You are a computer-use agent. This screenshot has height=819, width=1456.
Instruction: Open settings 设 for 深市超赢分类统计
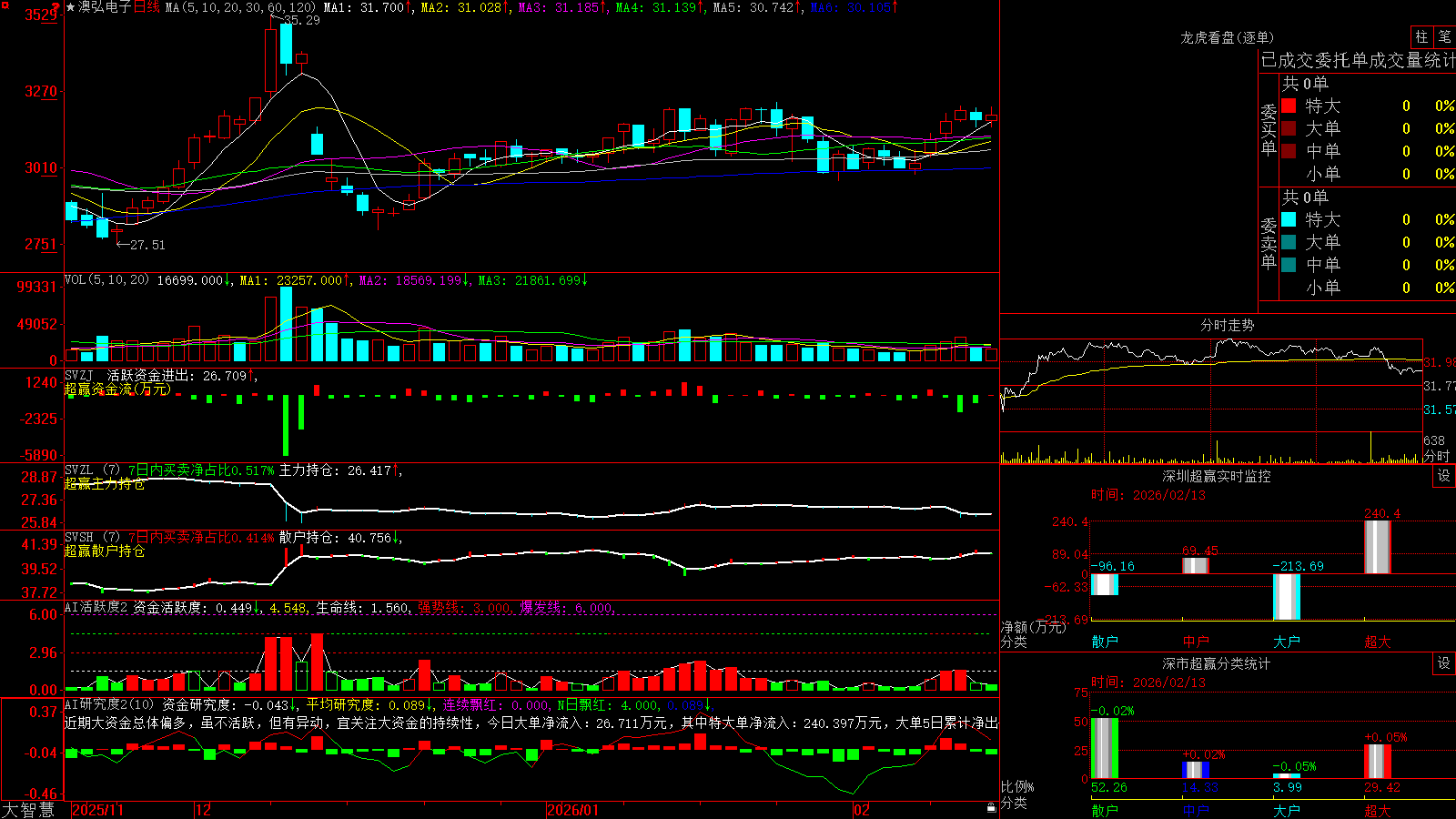1444,663
